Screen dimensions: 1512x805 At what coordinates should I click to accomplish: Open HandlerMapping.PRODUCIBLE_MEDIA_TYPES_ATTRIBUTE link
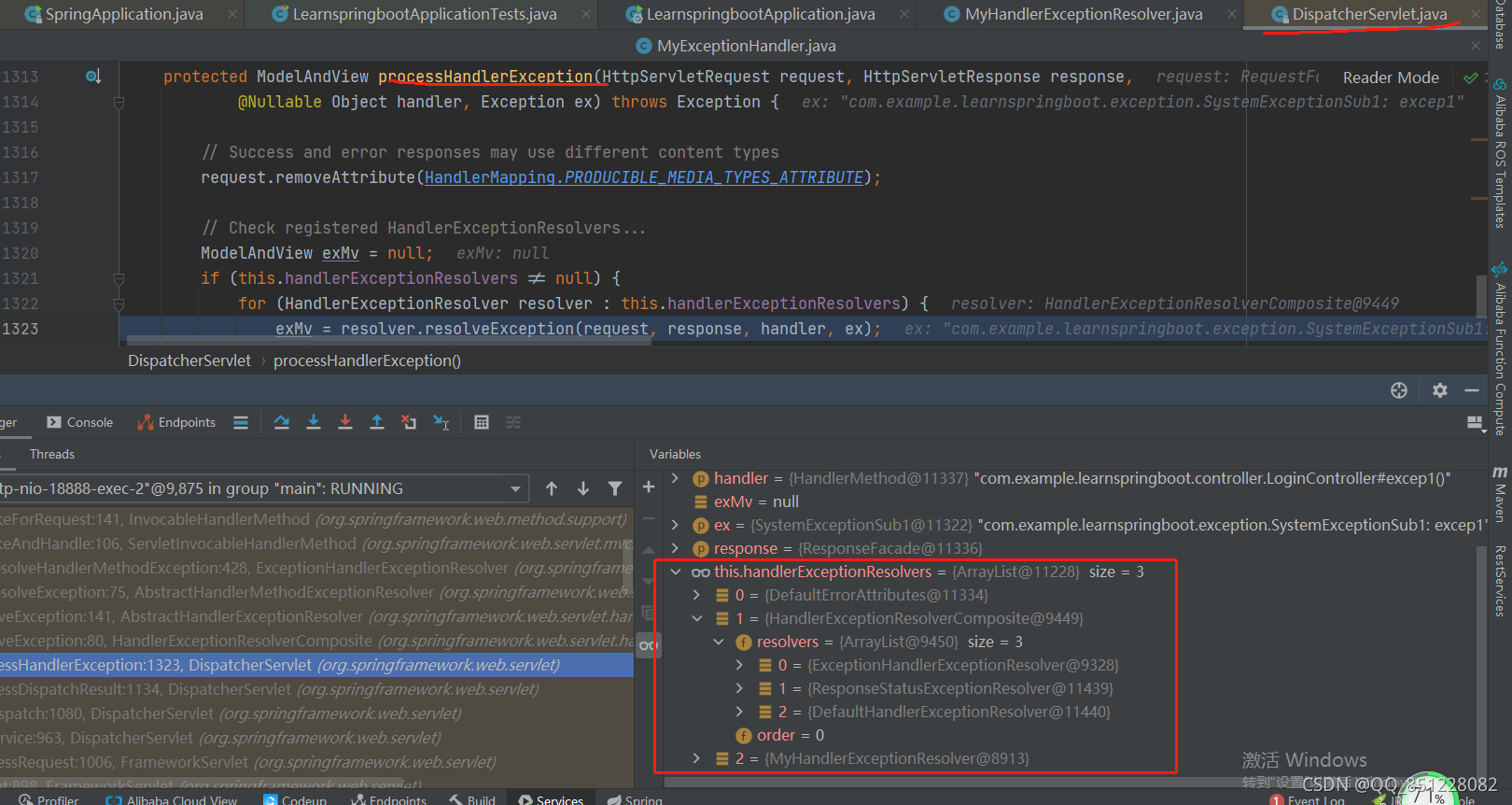tap(644, 177)
